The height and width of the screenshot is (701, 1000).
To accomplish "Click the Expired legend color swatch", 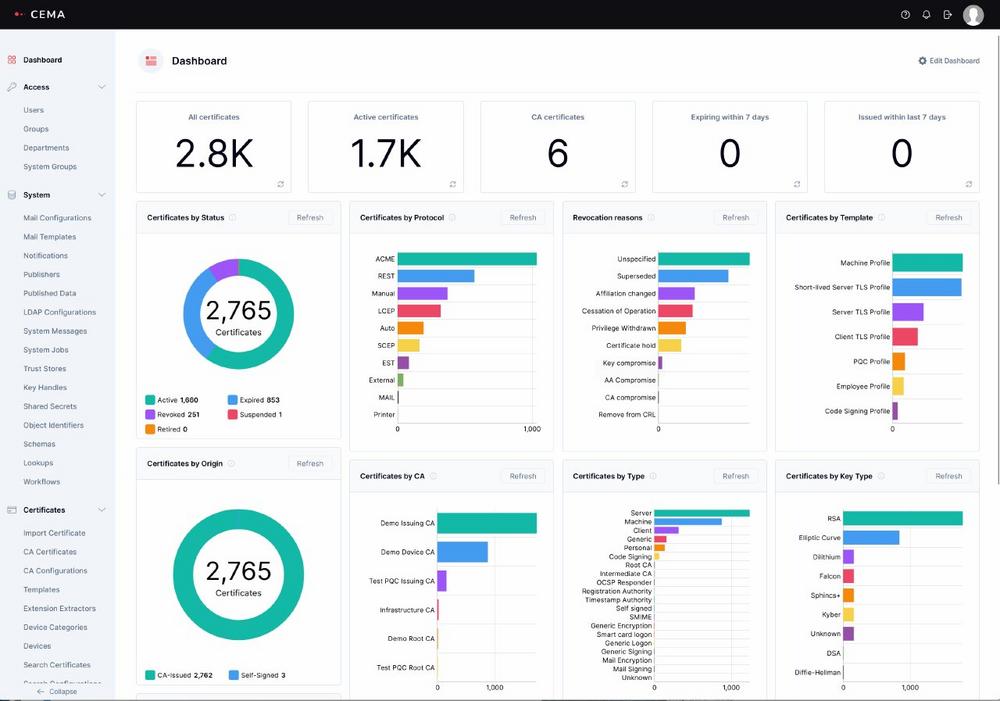I will point(233,400).
